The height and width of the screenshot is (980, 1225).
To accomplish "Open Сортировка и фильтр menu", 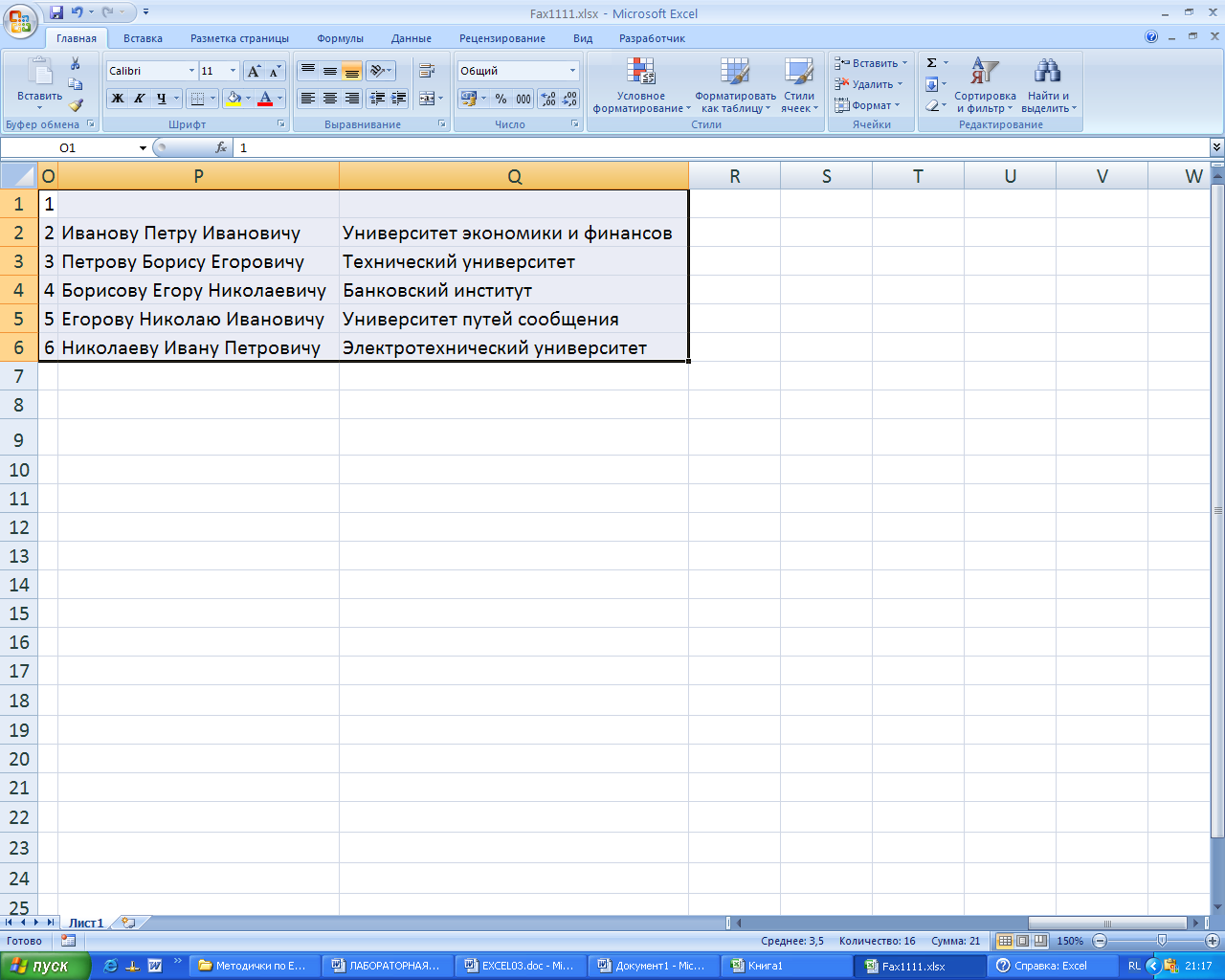I will [985, 86].
